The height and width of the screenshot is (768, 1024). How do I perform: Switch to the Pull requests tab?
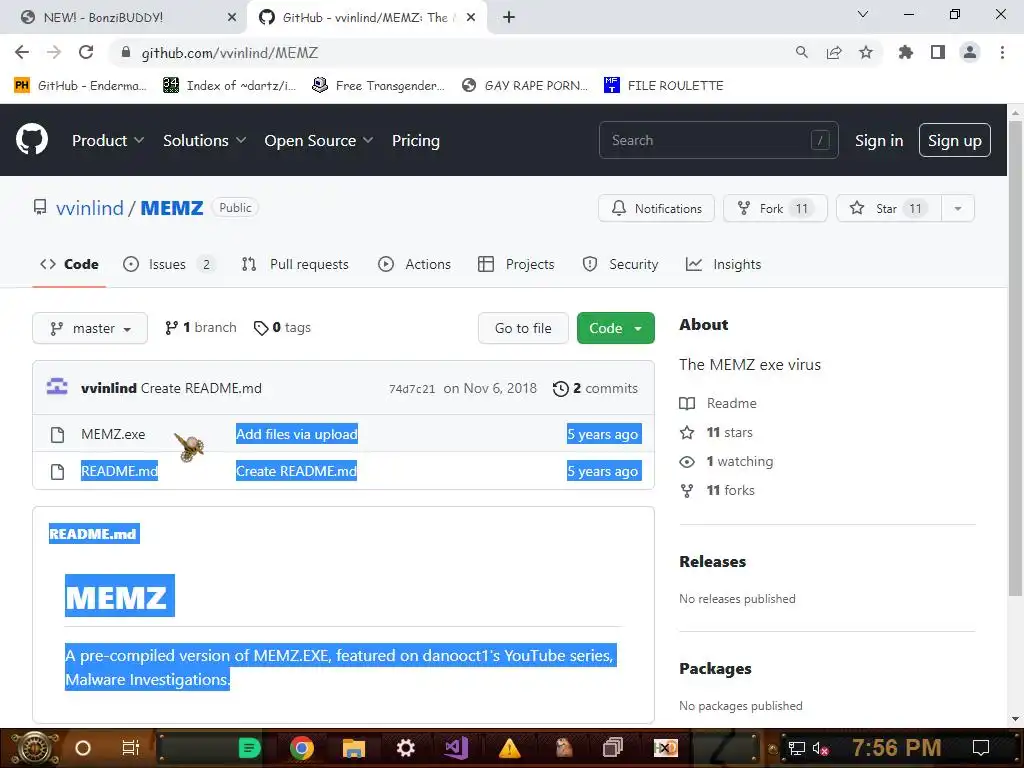tap(295, 264)
